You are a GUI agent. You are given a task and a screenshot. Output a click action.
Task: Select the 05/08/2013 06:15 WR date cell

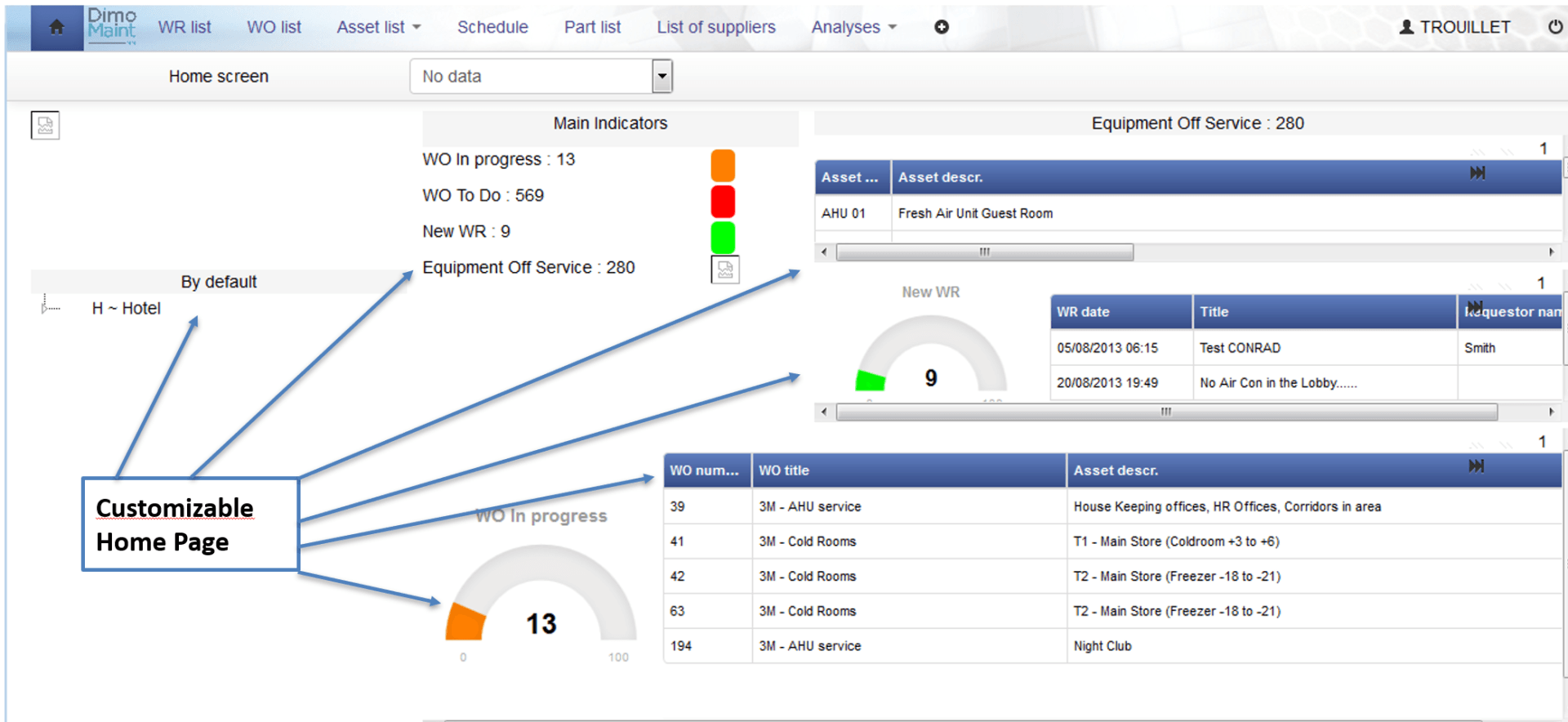pyautogui.click(x=1120, y=348)
